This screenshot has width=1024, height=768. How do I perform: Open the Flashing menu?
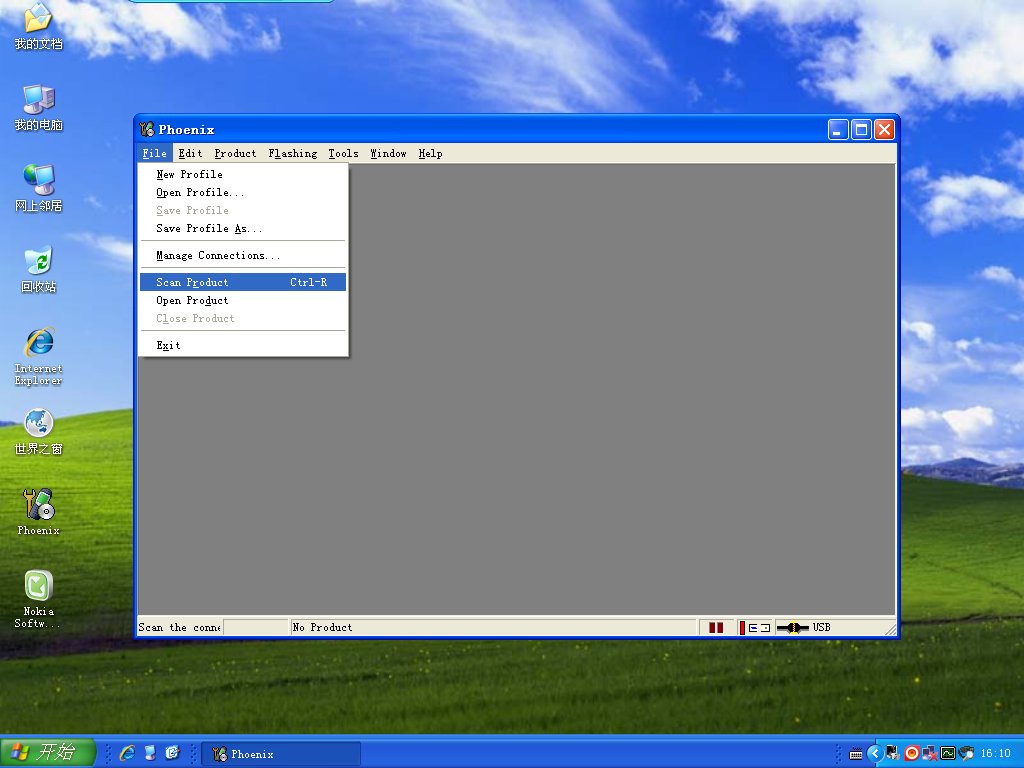click(x=293, y=153)
